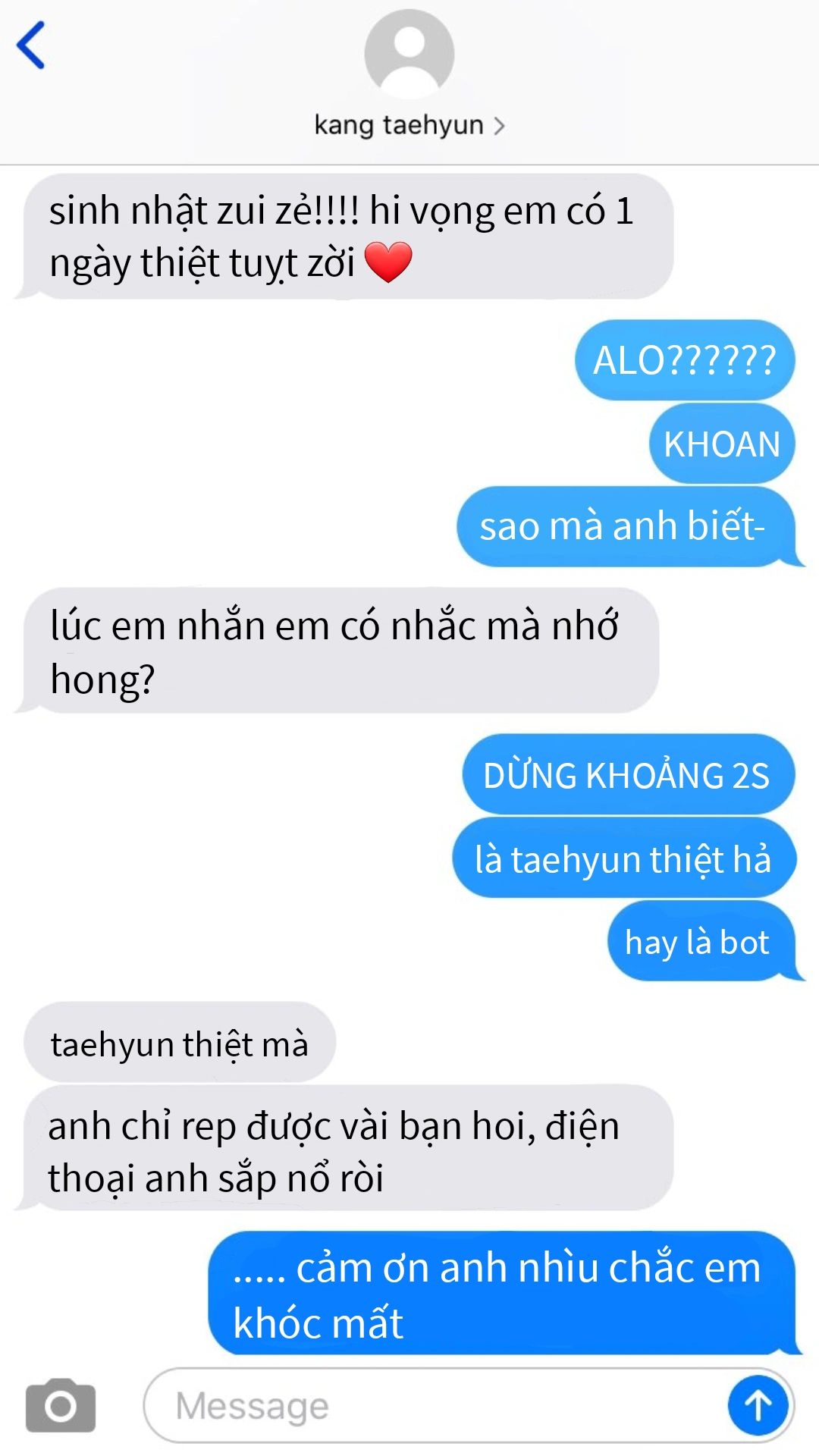Tap the 'hay là bot' sent message
This screenshot has height=1456, width=819.
[x=702, y=941]
